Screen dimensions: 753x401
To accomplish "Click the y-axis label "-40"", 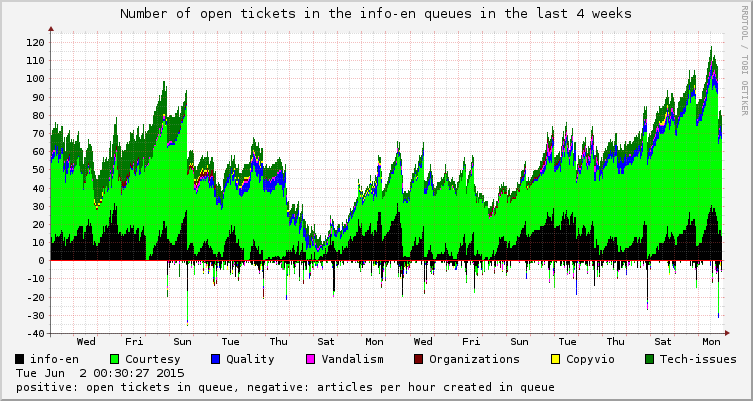I will pos(35,333).
